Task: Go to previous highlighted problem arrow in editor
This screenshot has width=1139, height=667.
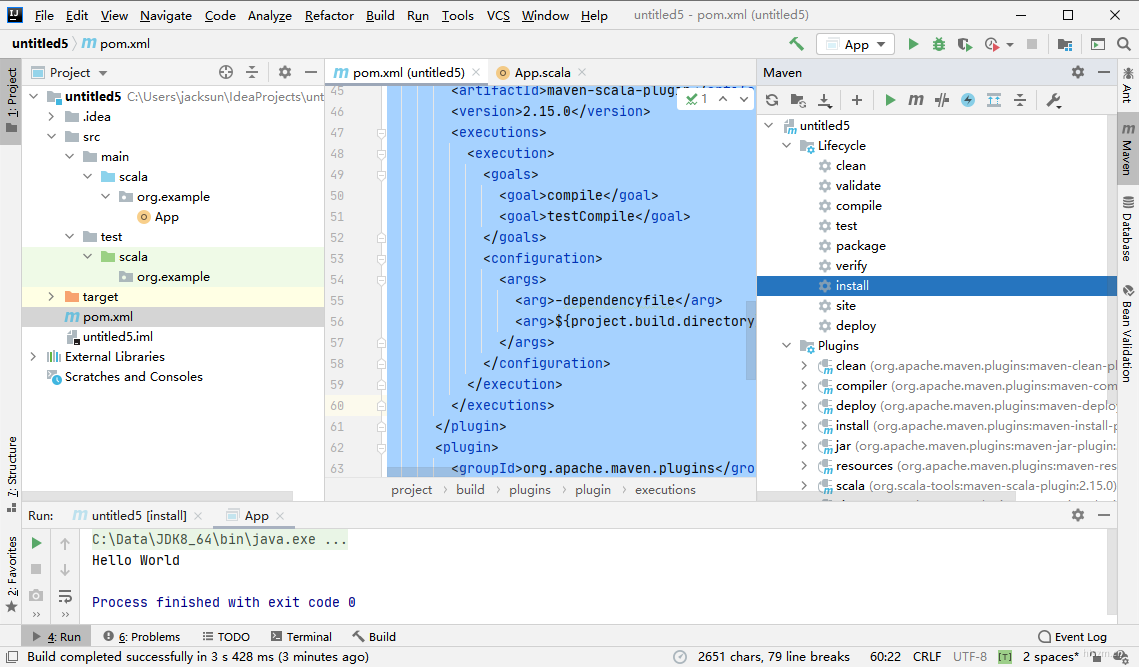Action: point(723,99)
